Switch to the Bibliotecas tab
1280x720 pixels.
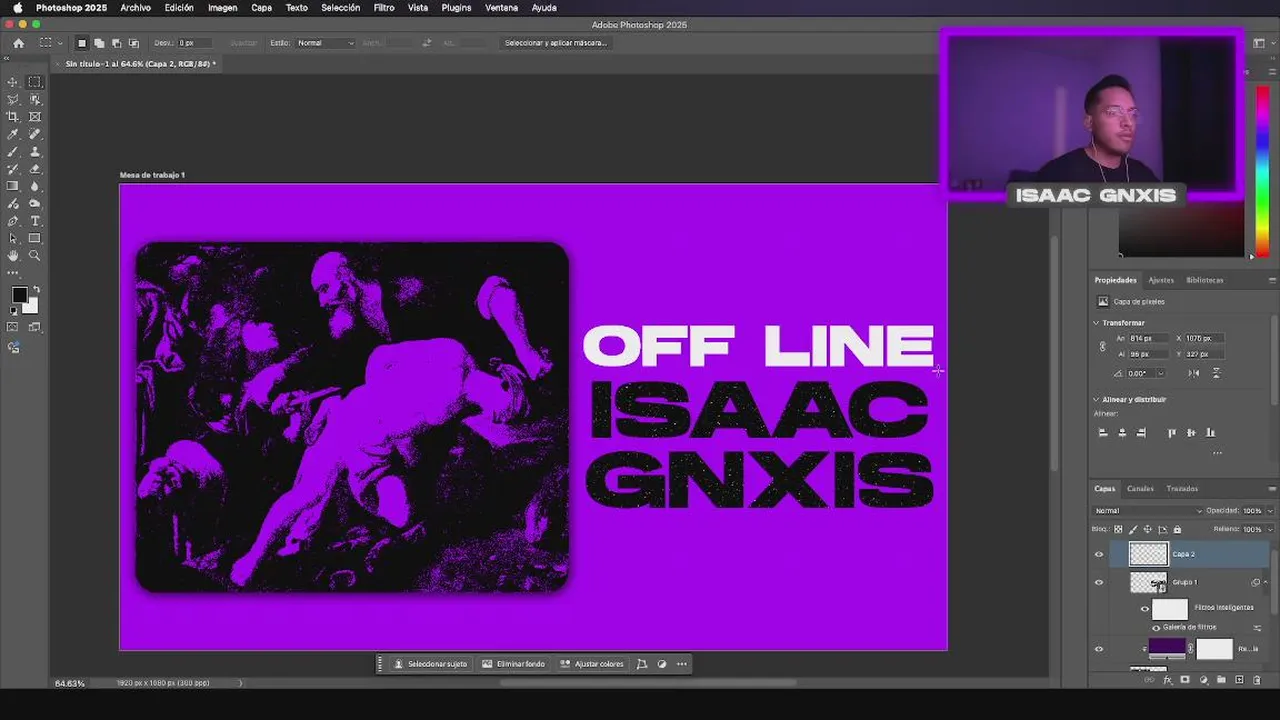[1205, 280]
